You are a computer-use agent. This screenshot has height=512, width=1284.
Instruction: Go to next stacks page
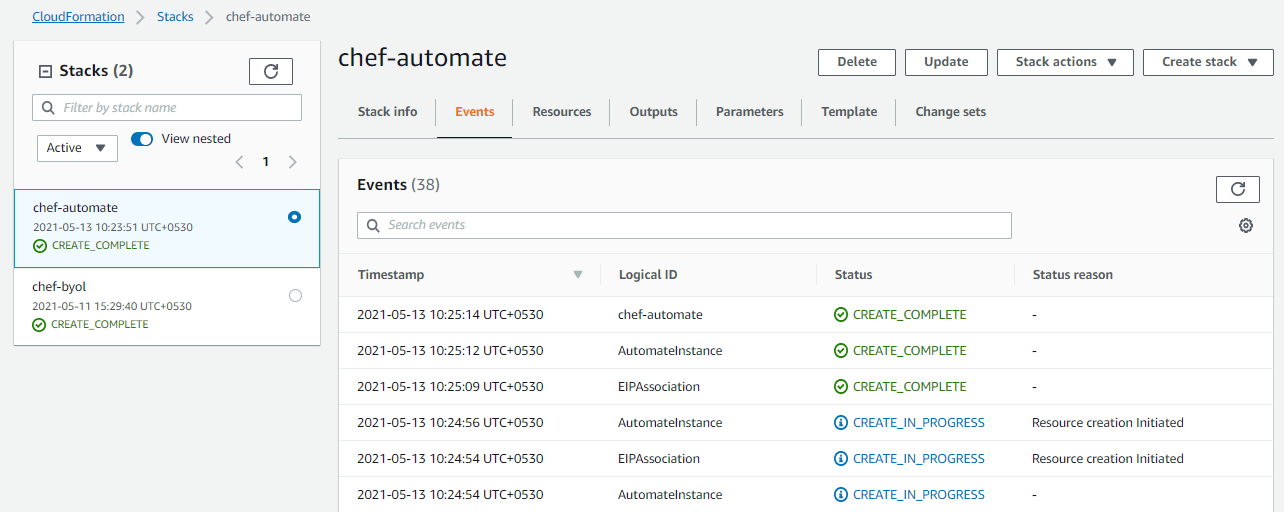coord(292,162)
